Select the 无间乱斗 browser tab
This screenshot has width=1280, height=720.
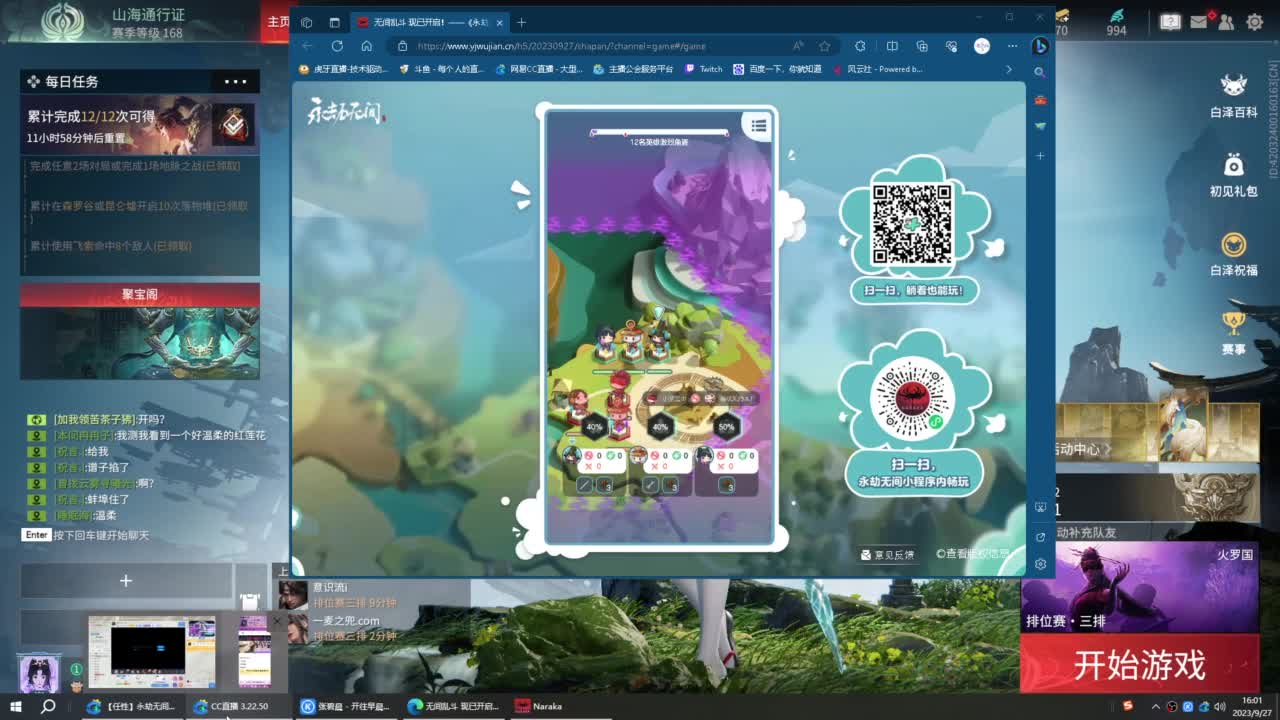tap(429, 22)
